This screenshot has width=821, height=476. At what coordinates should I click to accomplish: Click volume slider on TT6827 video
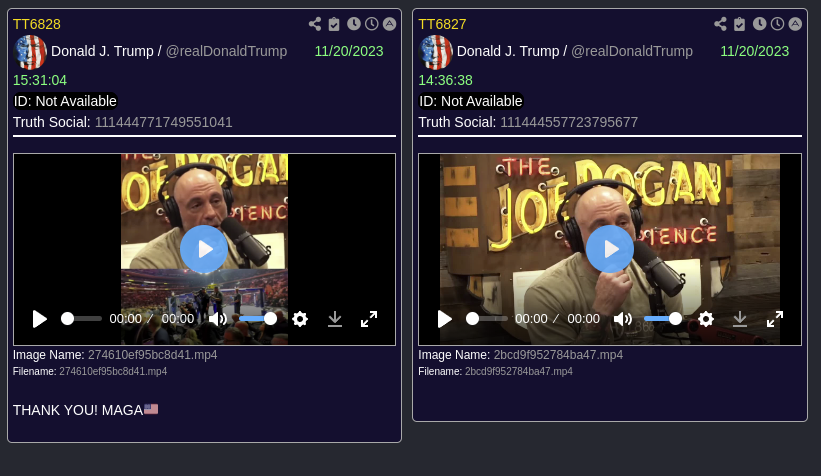tap(663, 319)
